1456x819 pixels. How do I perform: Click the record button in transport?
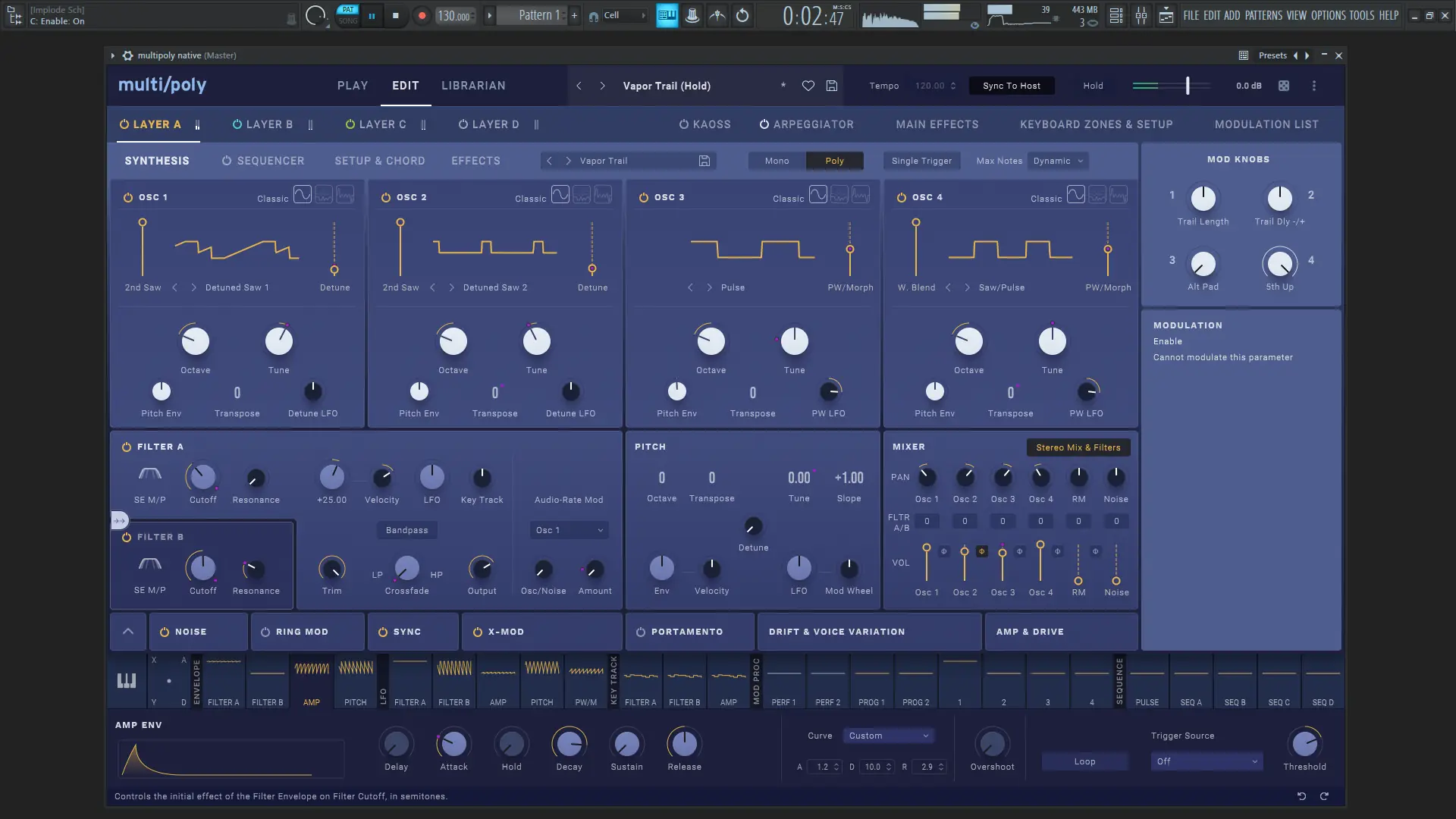coord(422,15)
